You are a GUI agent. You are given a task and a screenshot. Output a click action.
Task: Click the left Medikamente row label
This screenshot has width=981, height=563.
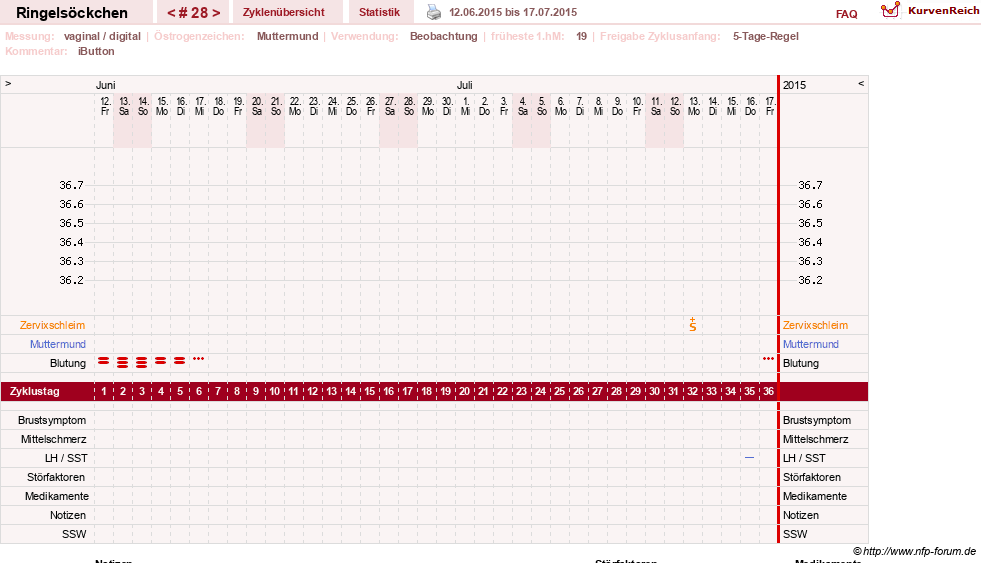[x=57, y=496]
